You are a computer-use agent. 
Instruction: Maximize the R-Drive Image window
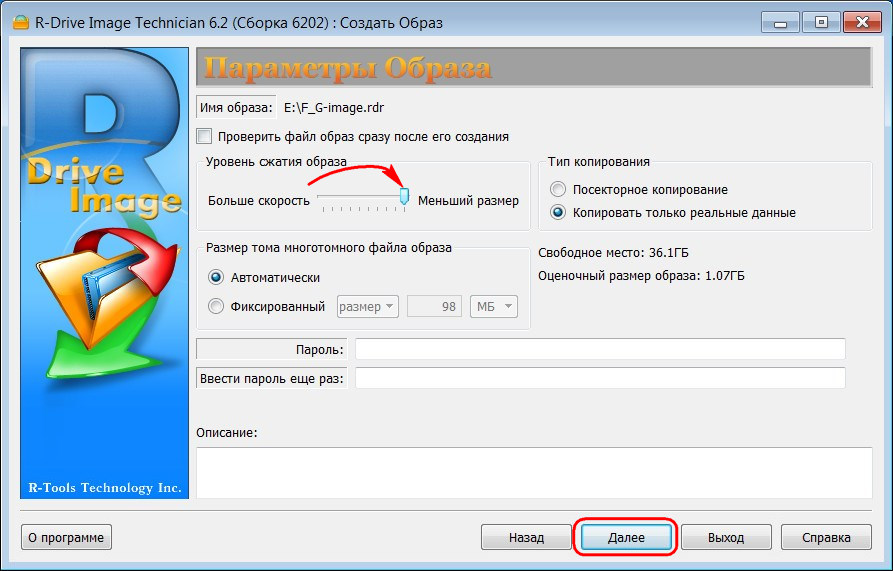tap(821, 23)
